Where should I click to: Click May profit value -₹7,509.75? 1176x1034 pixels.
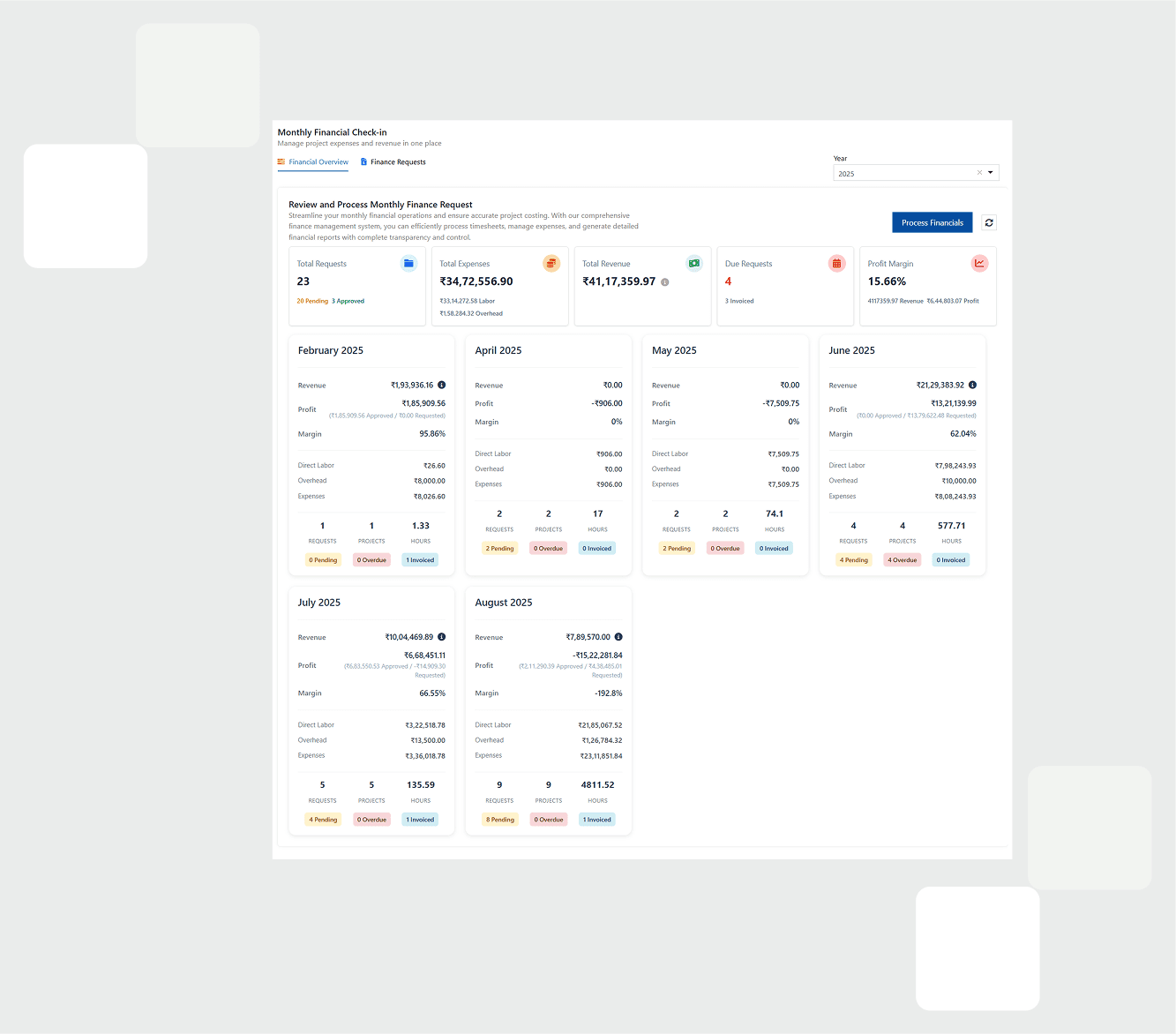coord(781,403)
